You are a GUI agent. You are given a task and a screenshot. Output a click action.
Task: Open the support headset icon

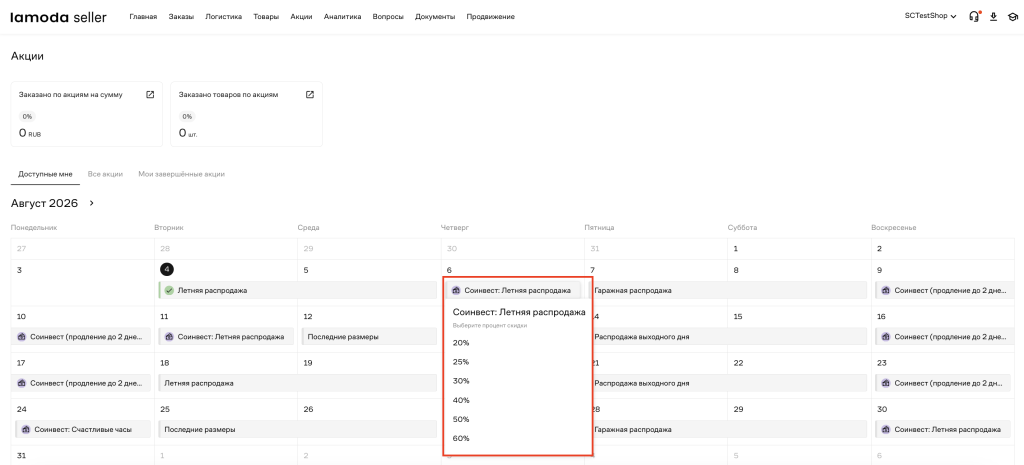[x=974, y=16]
